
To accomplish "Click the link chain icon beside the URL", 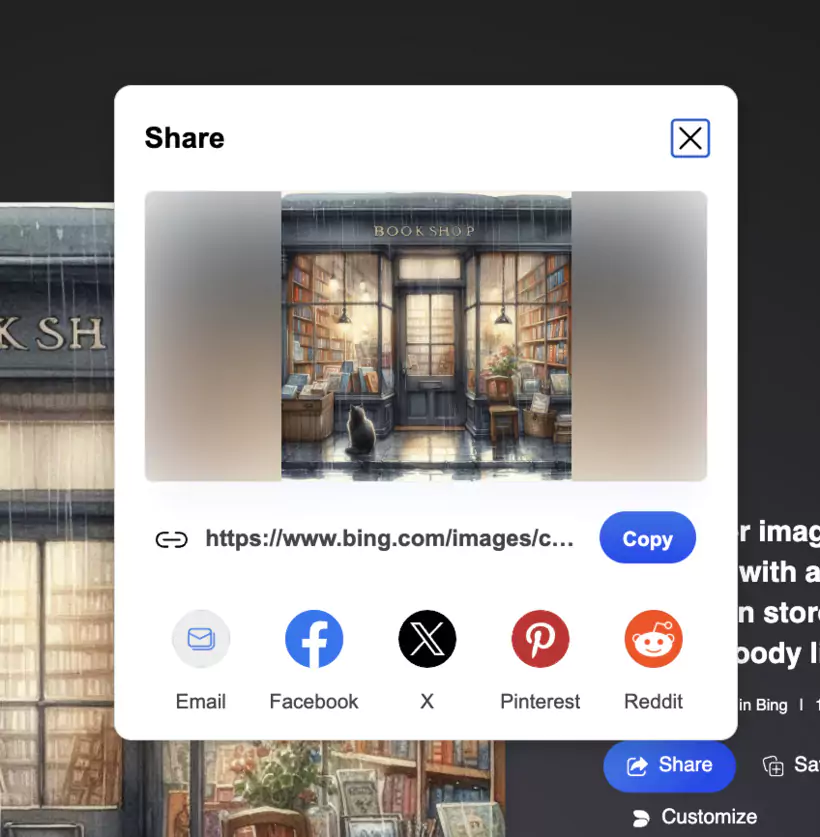I will (171, 538).
